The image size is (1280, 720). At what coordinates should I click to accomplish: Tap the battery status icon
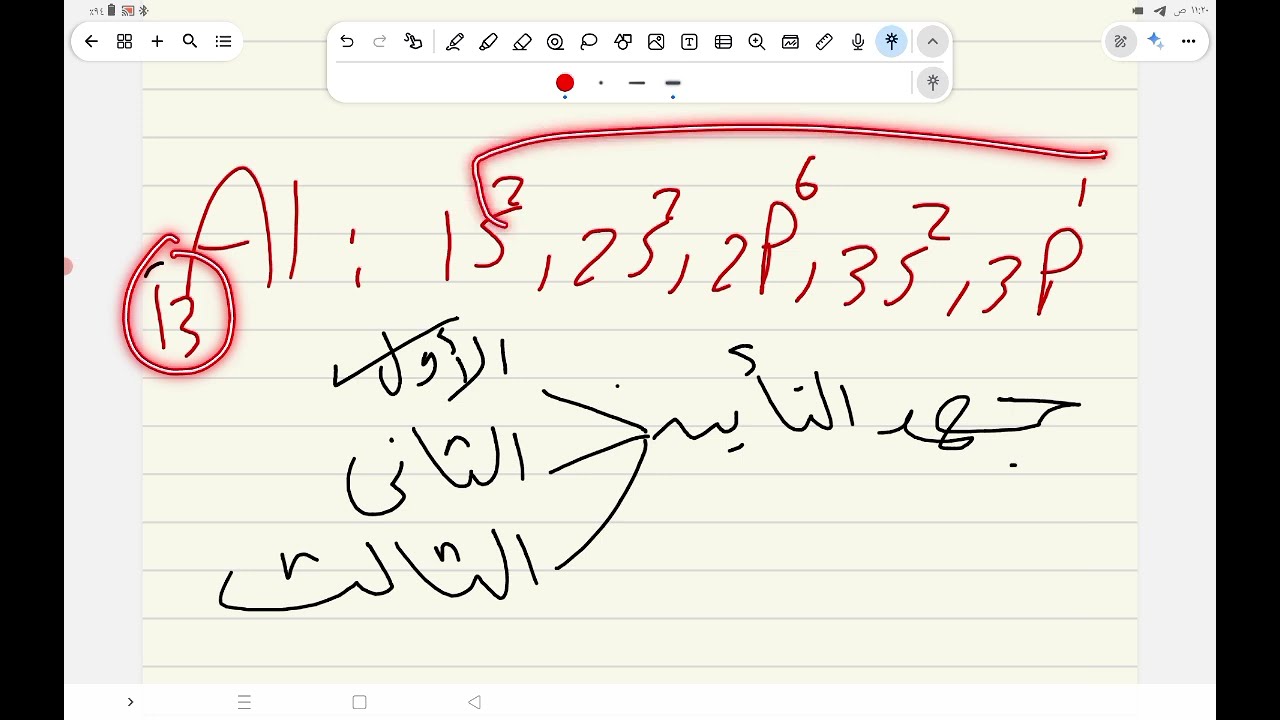pos(111,10)
